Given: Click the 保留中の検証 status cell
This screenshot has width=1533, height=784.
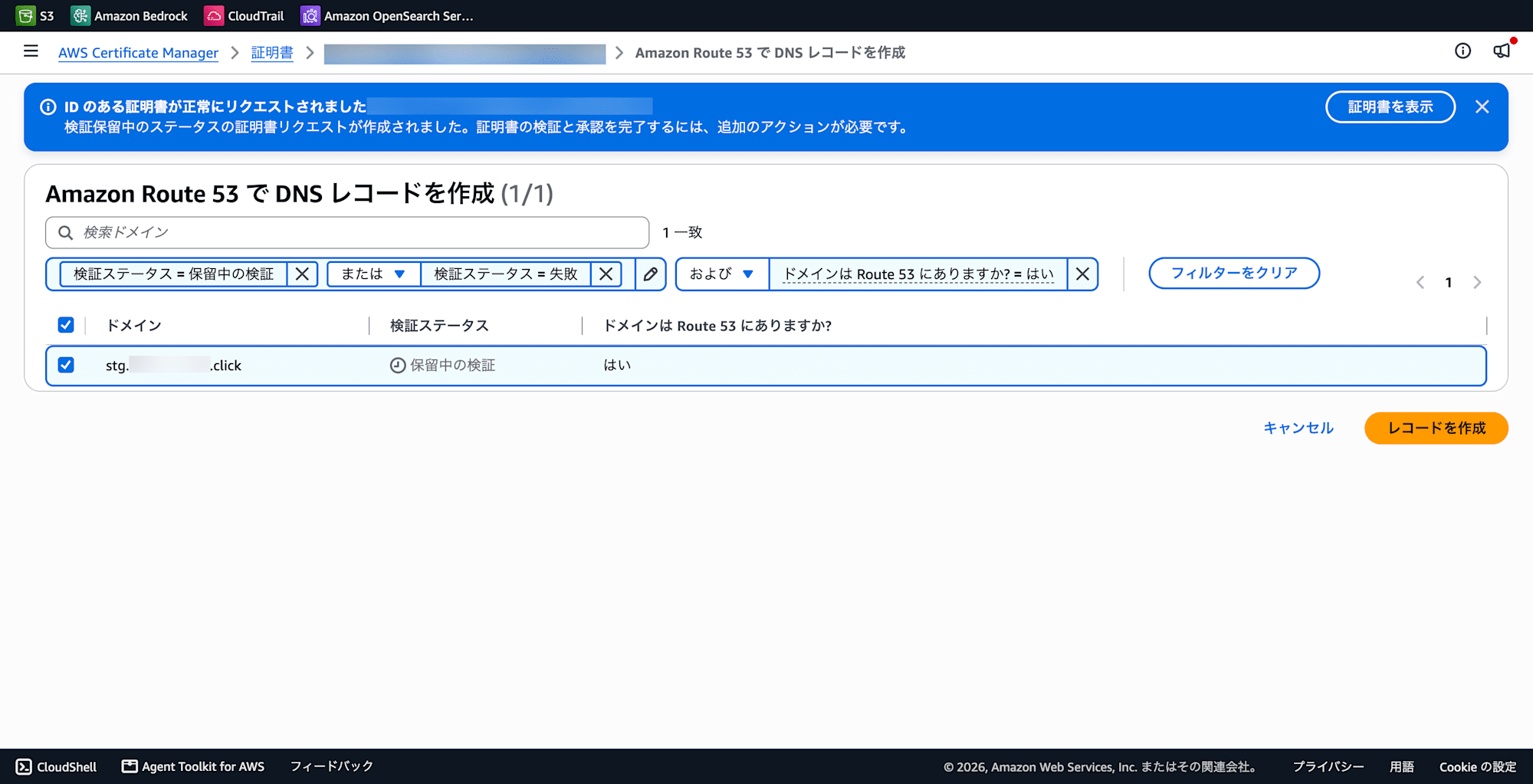Looking at the screenshot, I should (x=443, y=366).
